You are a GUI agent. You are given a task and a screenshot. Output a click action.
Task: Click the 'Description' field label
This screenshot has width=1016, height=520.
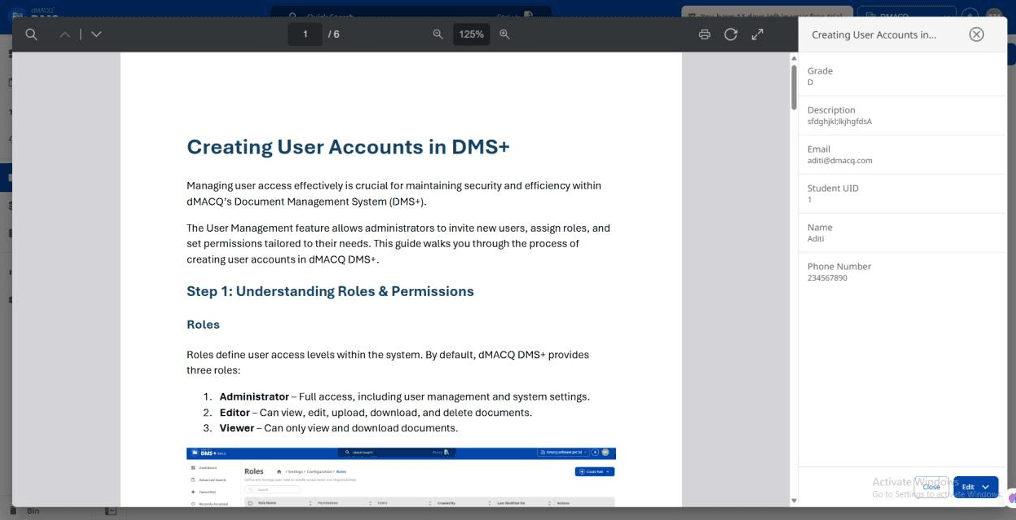[831, 110]
